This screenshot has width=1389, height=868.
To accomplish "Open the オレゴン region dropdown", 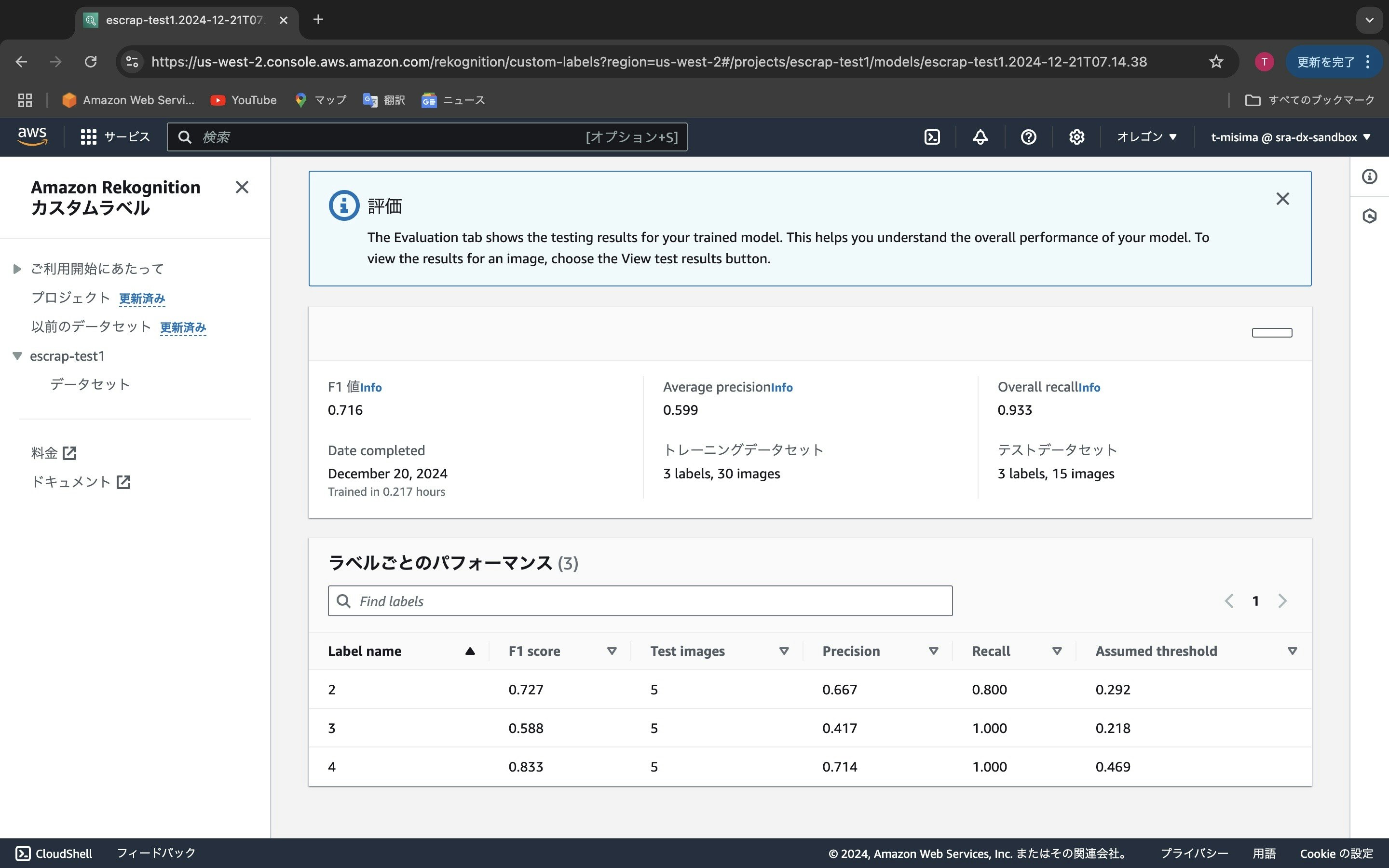I will pyautogui.click(x=1146, y=137).
